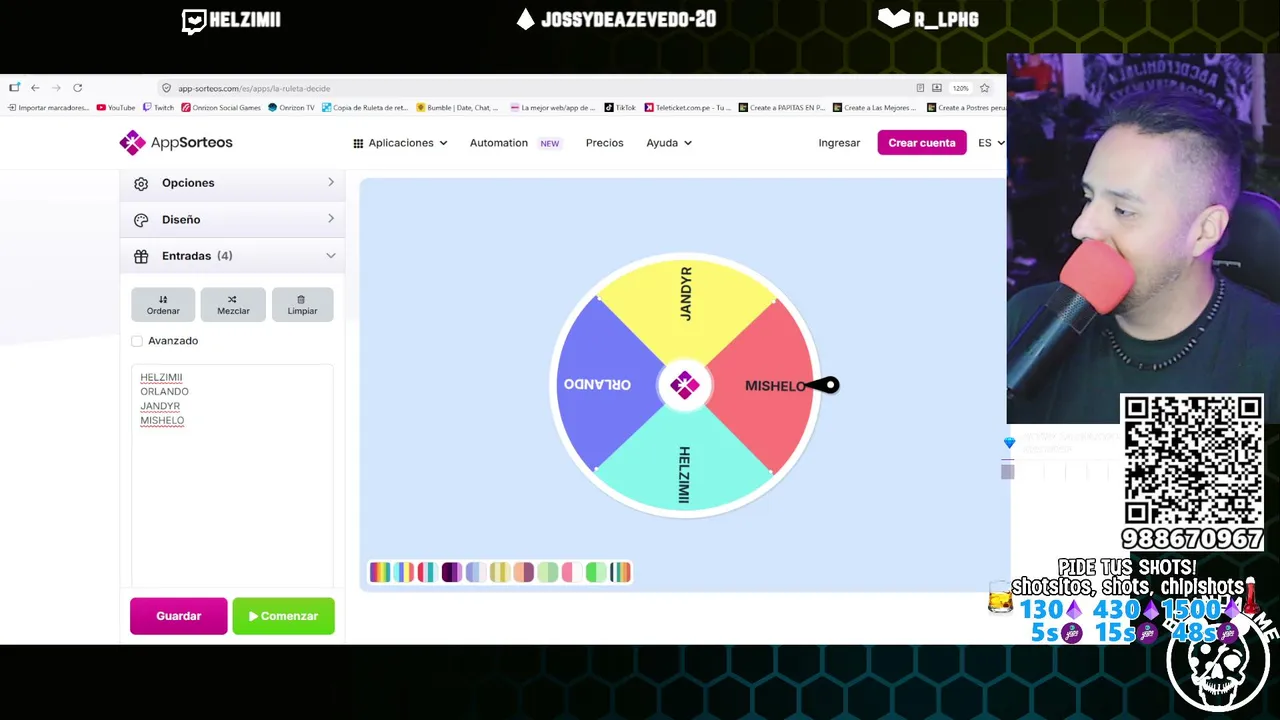
Task: Open the ES language selector
Action: (x=990, y=143)
